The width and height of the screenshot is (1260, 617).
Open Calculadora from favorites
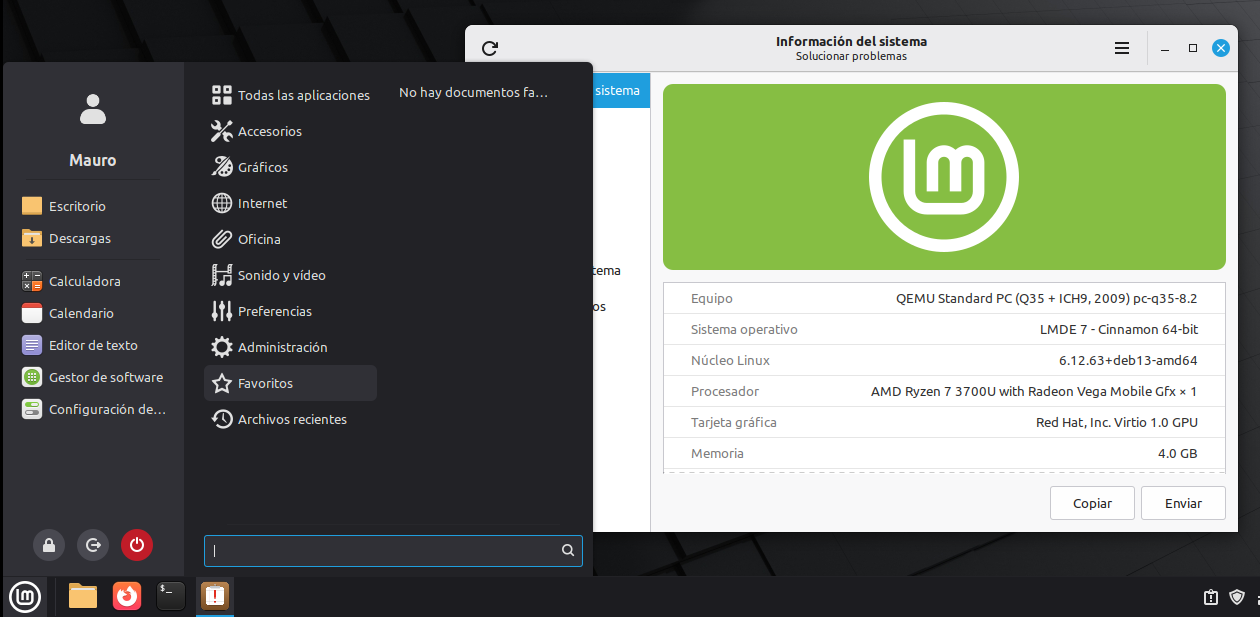84,281
